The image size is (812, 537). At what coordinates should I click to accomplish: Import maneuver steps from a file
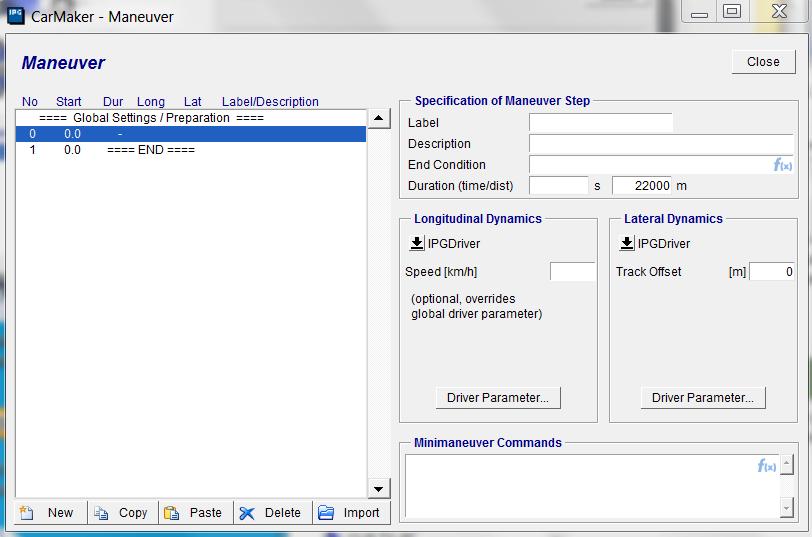click(352, 513)
